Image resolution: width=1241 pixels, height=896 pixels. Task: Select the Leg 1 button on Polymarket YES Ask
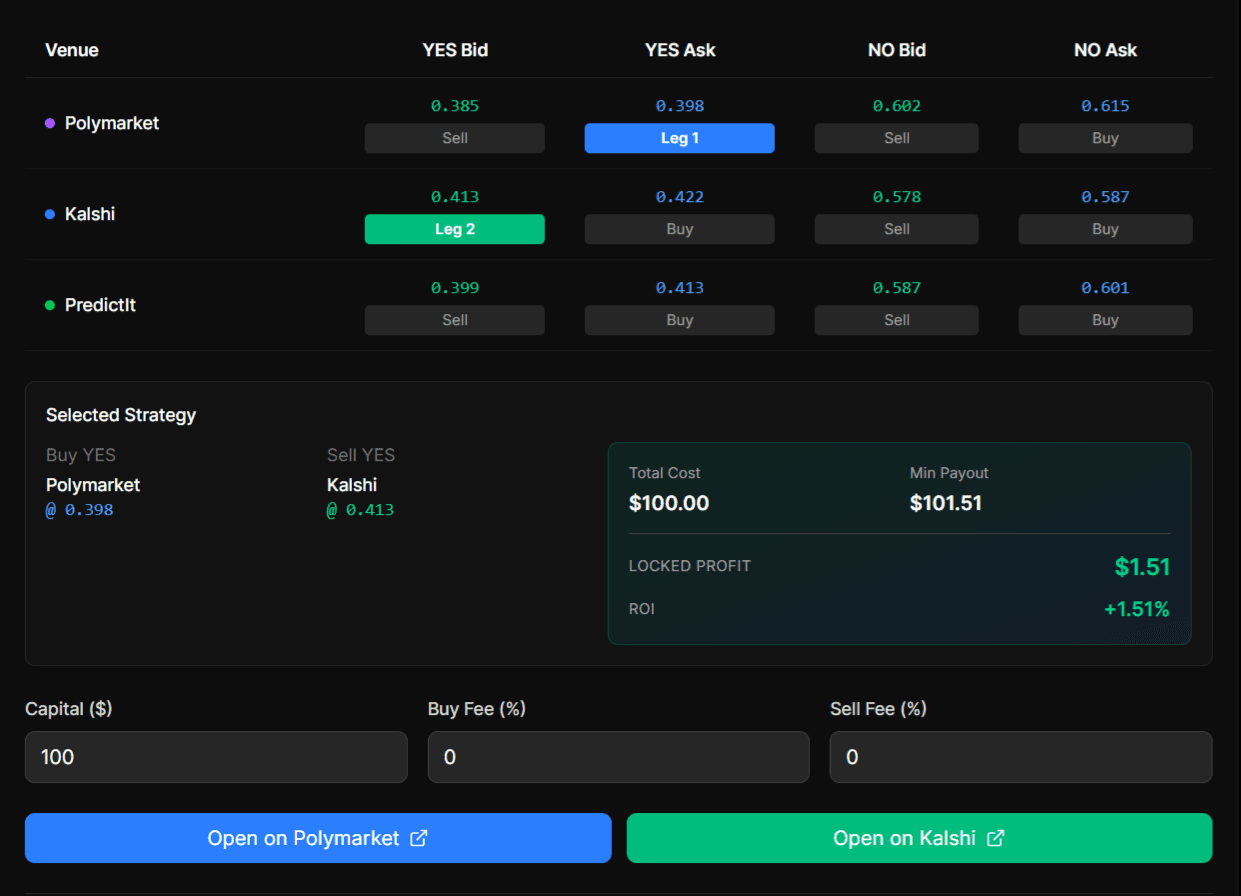(679, 138)
